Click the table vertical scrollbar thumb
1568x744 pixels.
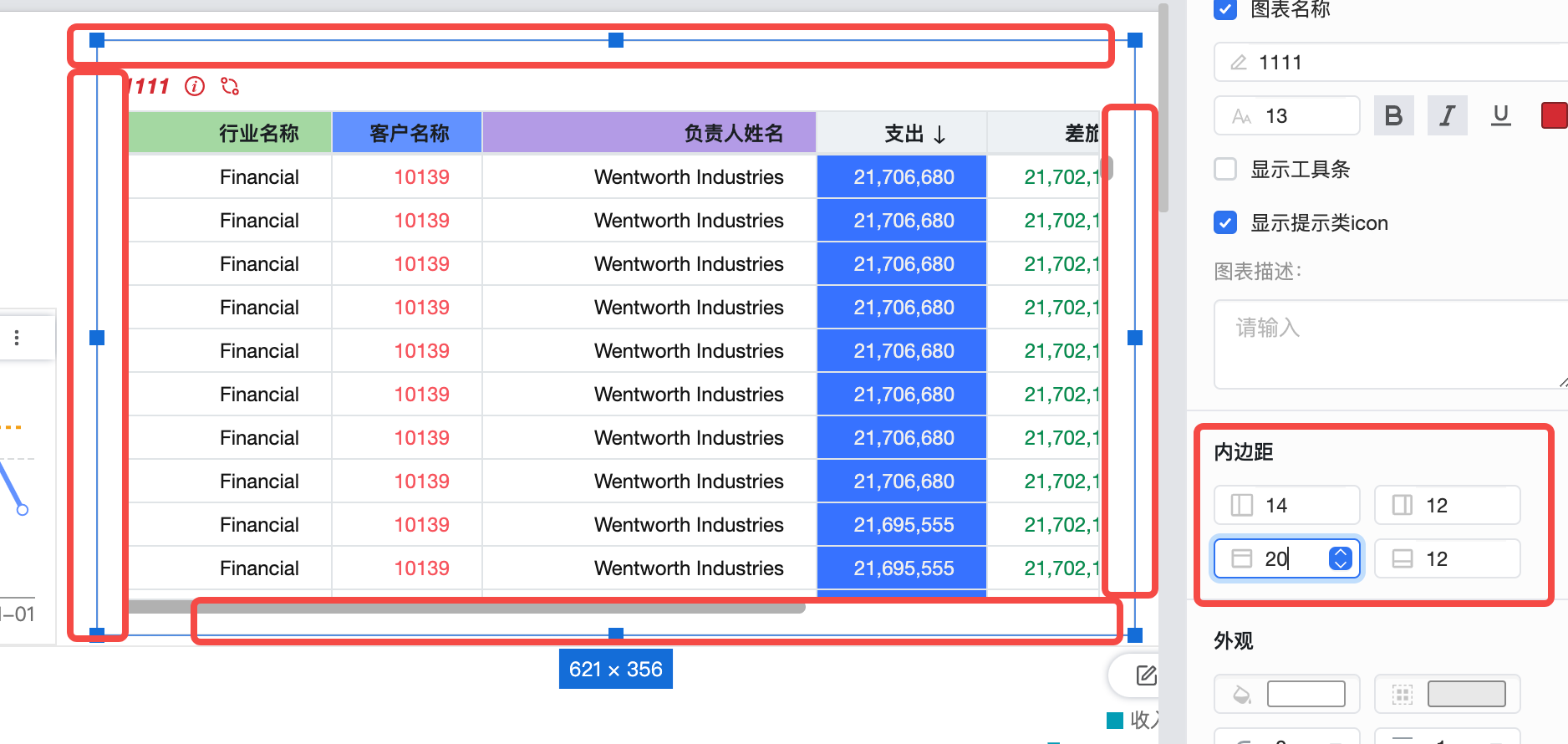click(x=1107, y=168)
